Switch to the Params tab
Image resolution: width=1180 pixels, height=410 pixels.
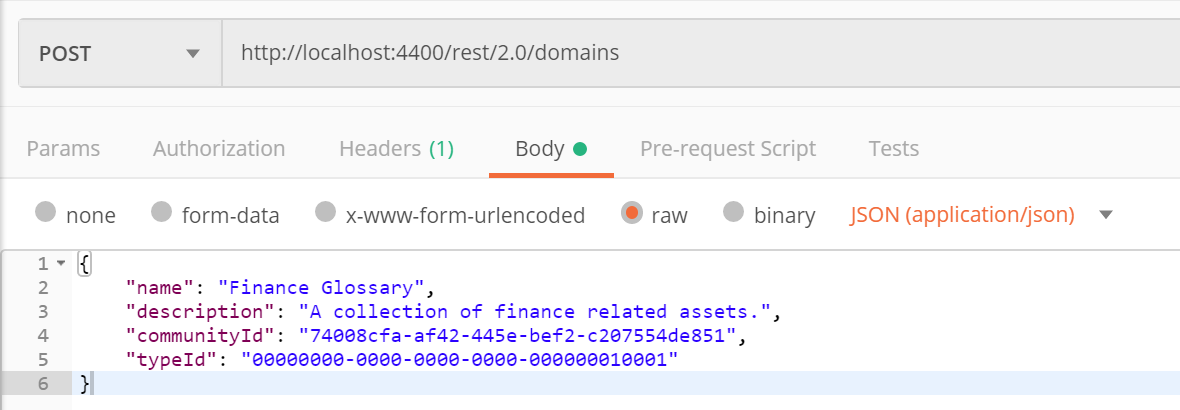pyautogui.click(x=63, y=149)
